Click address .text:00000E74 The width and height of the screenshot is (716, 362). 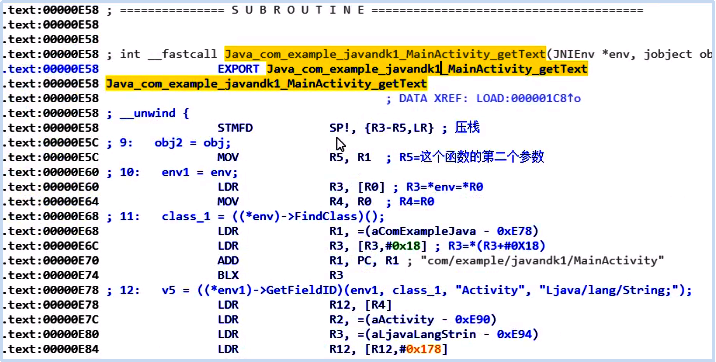pyautogui.click(x=51, y=275)
